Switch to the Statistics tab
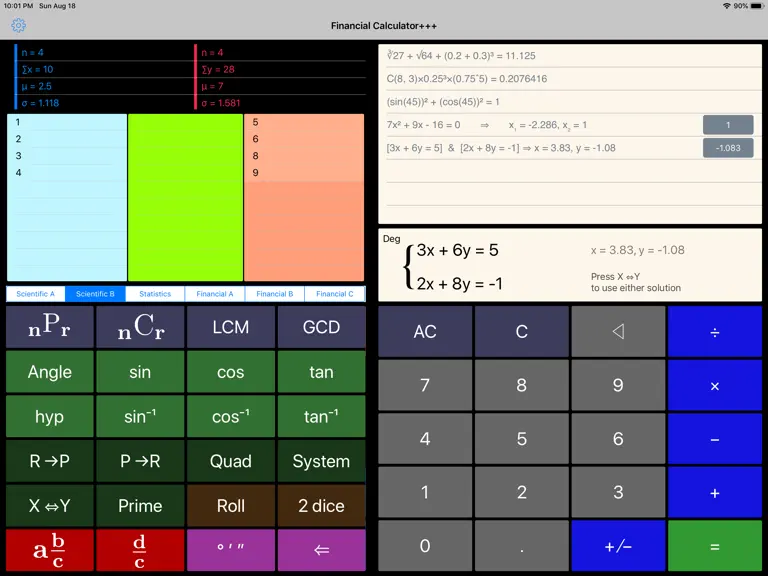The height and width of the screenshot is (576, 768). 155,294
